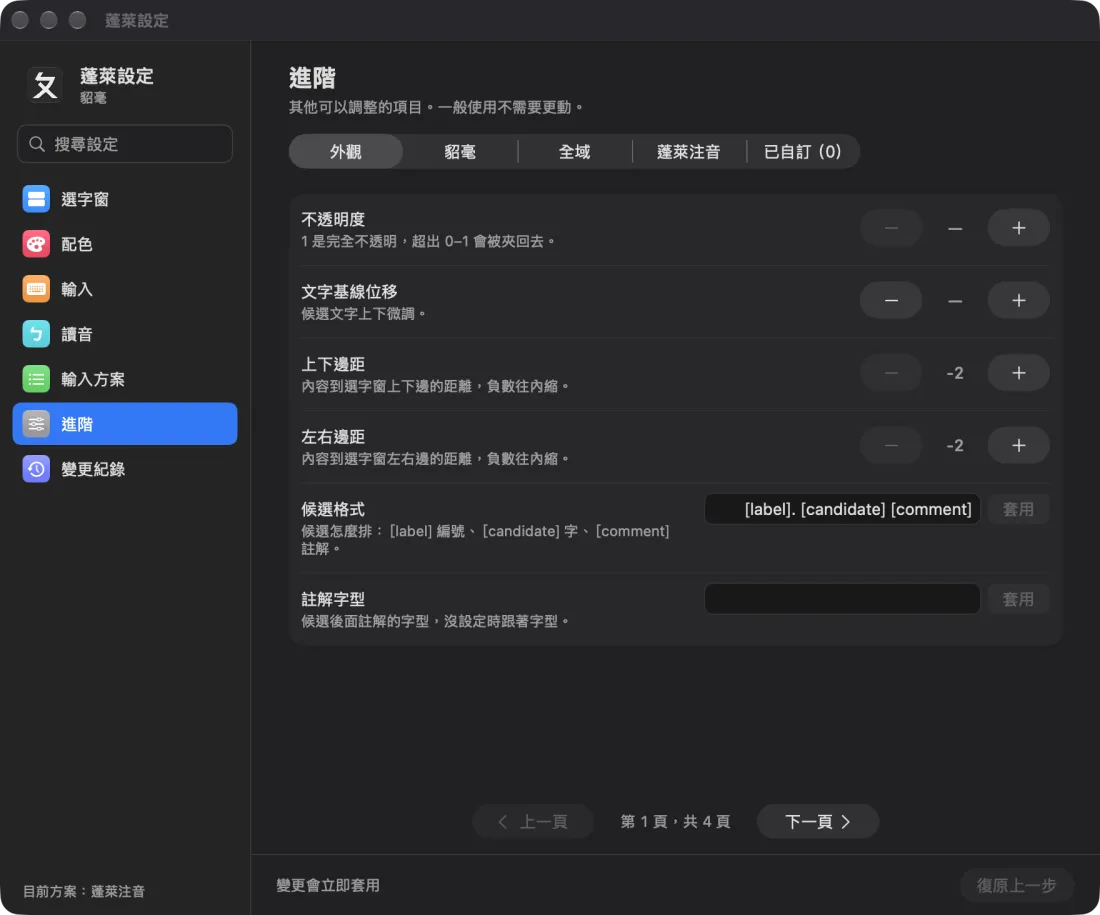Open 變更紀錄 in the sidebar
This screenshot has width=1100, height=915.
(x=125, y=469)
